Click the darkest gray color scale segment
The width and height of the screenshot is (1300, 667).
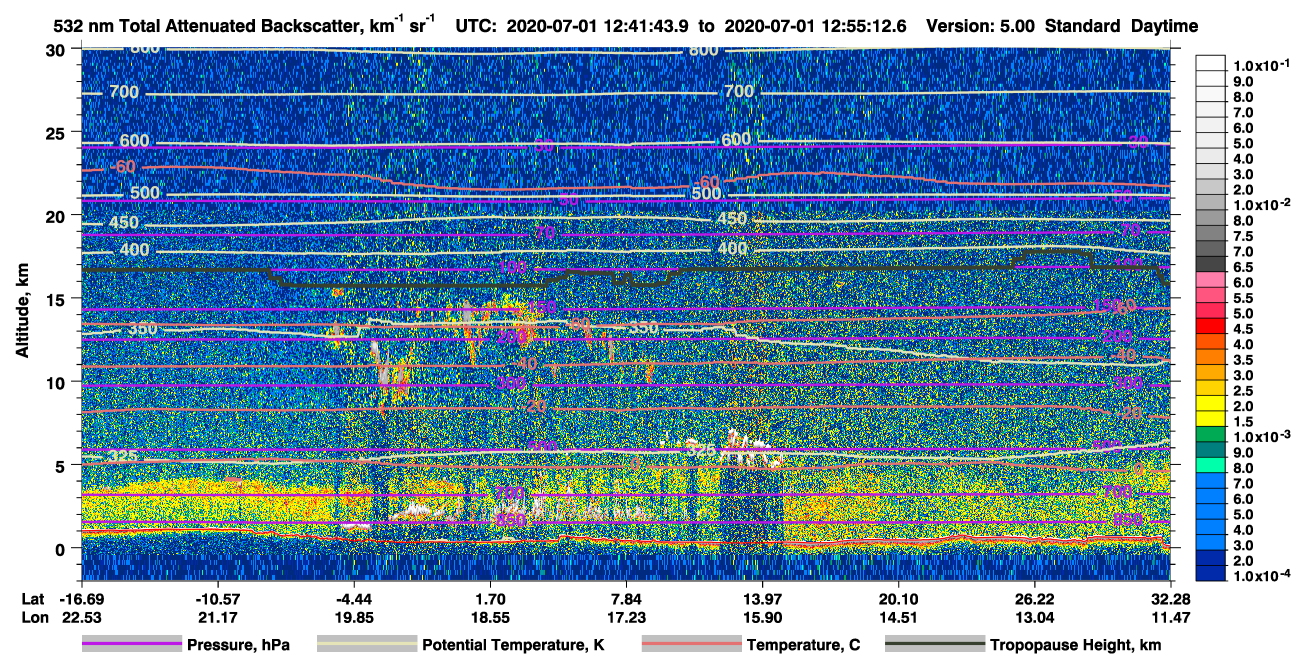coord(1210,263)
